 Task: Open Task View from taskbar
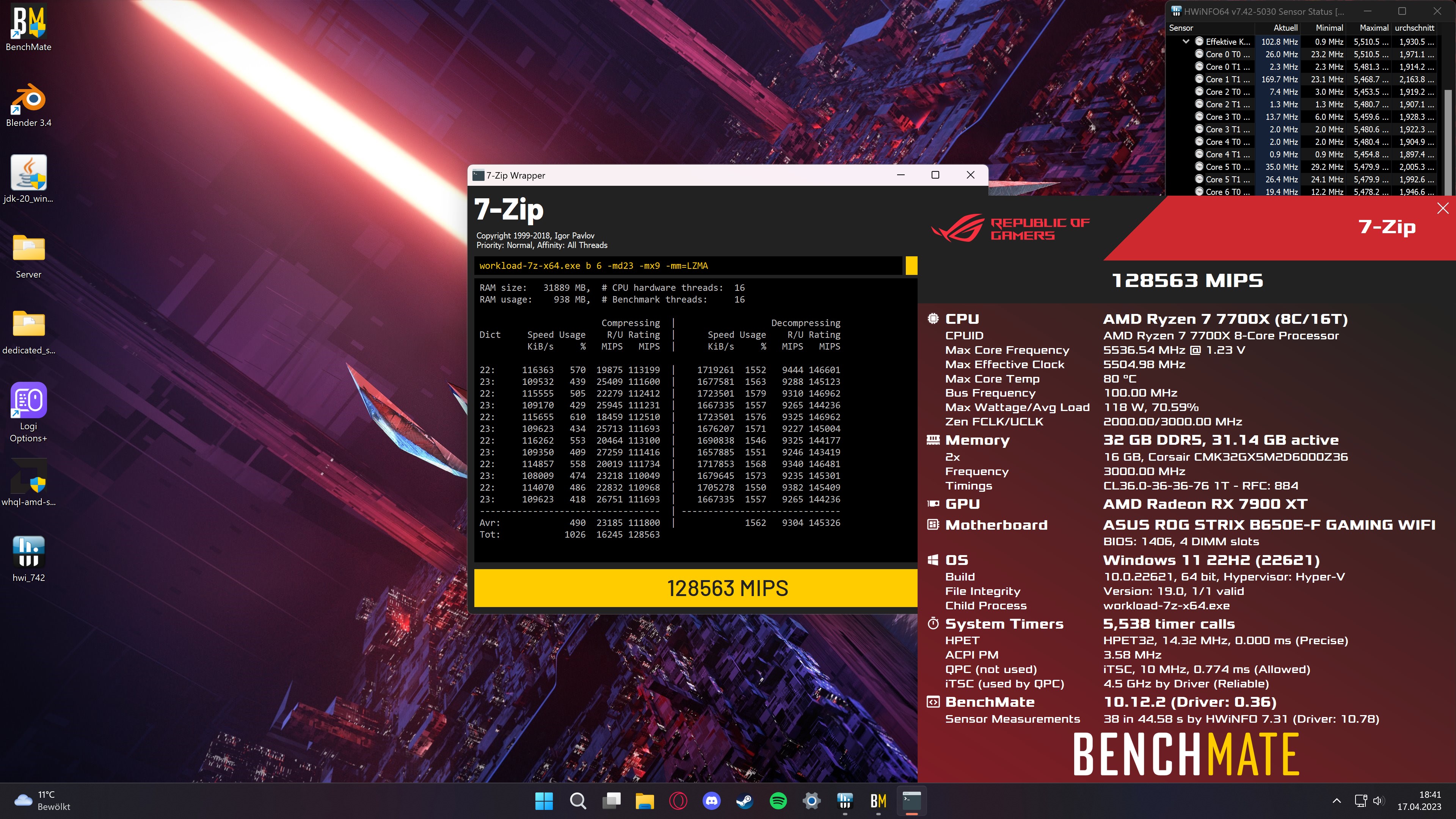tap(611, 800)
